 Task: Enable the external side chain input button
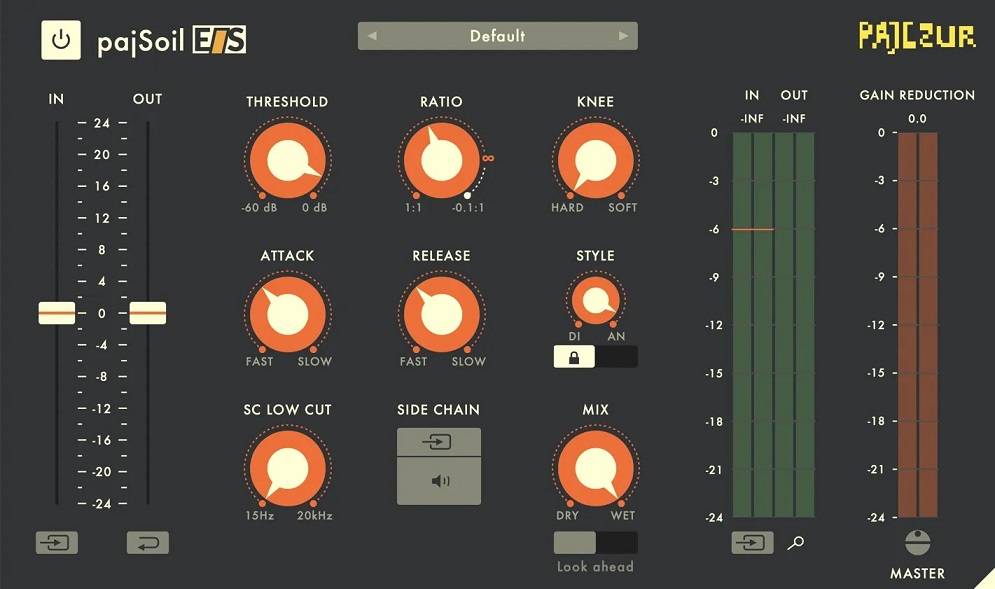[x=439, y=442]
